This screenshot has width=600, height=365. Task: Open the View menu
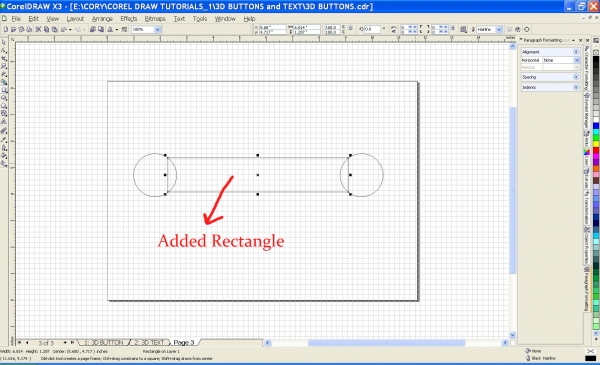coord(52,18)
